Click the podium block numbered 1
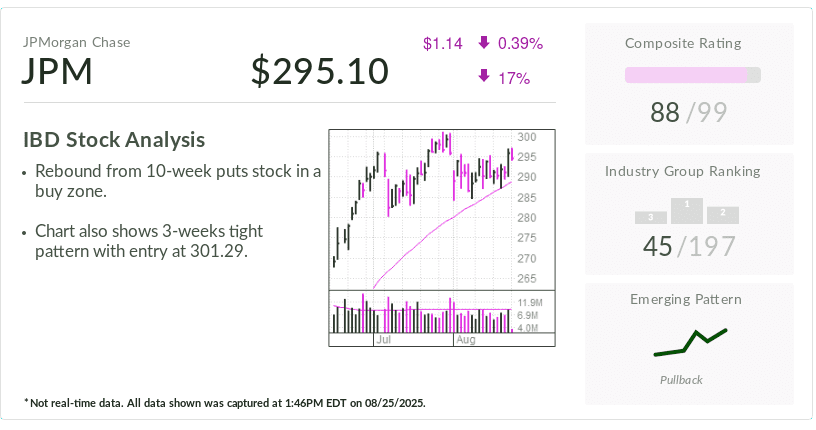Screen dimensions: 816x430 coord(687,211)
